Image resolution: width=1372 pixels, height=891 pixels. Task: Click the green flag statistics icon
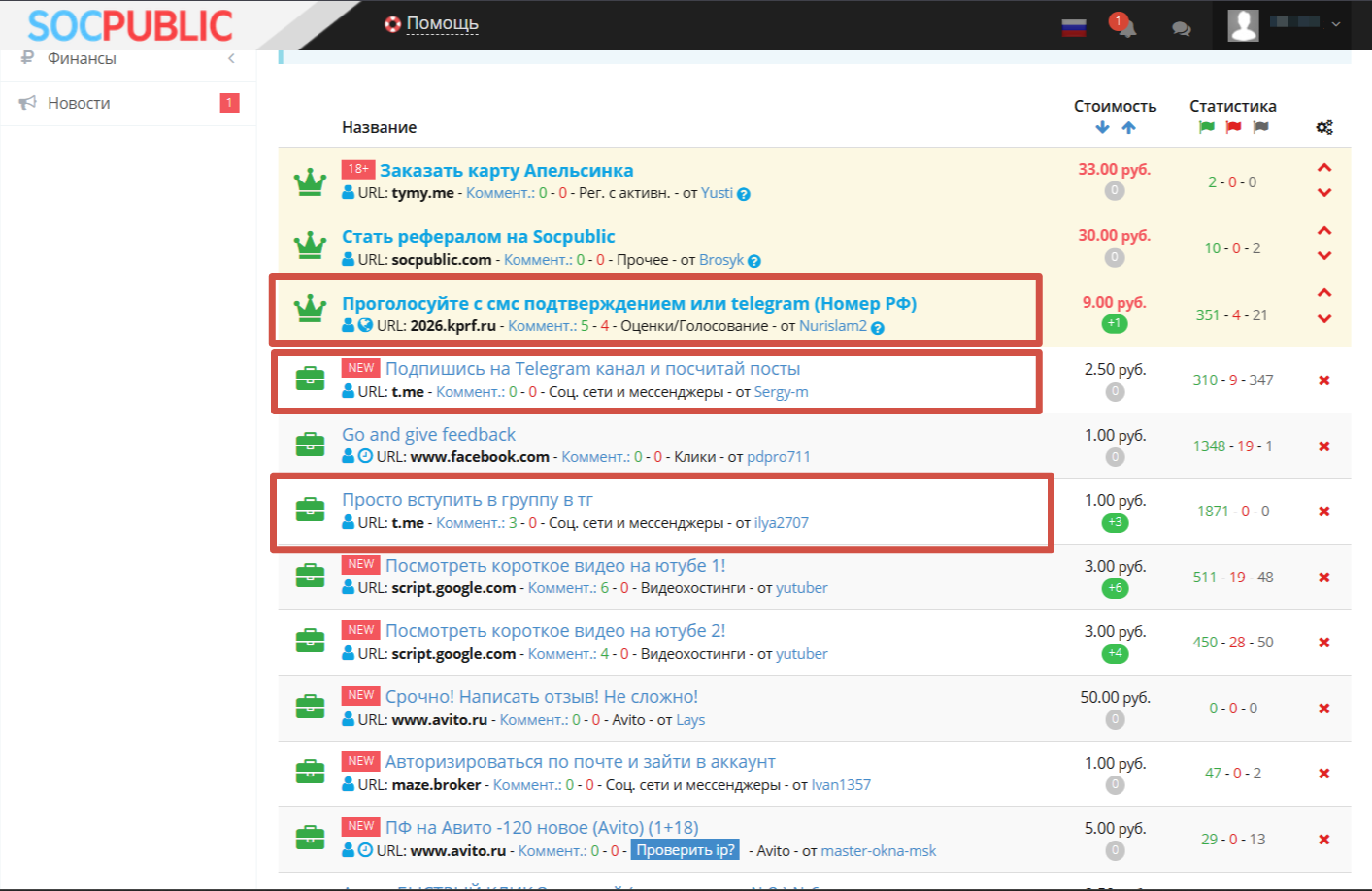(x=1207, y=127)
